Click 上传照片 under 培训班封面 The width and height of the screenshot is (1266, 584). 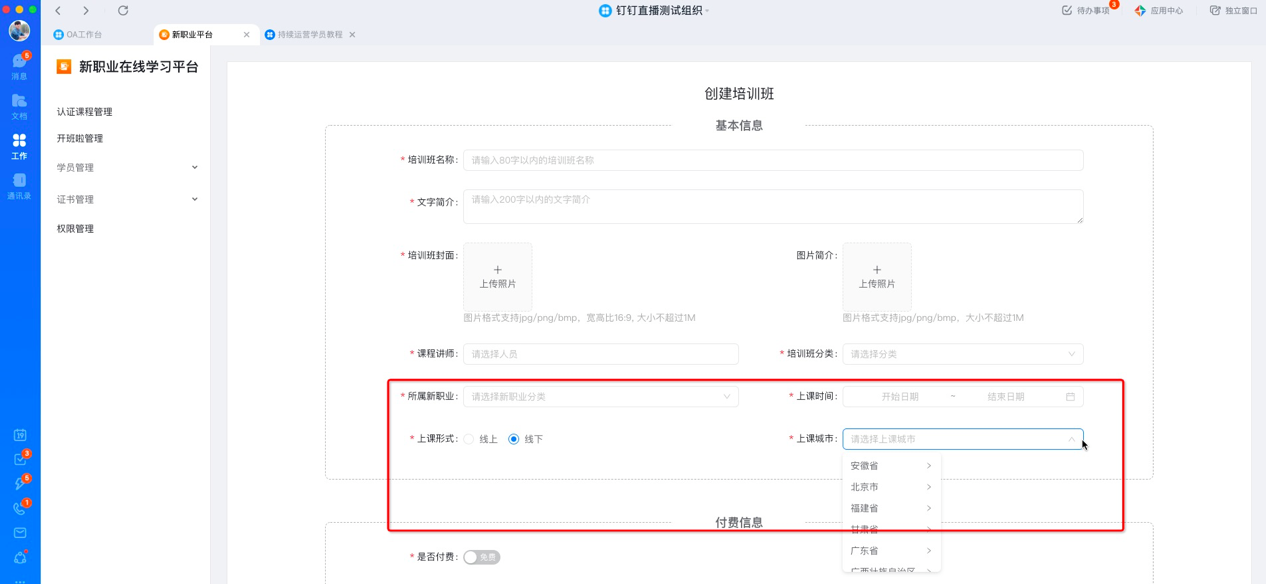point(497,277)
